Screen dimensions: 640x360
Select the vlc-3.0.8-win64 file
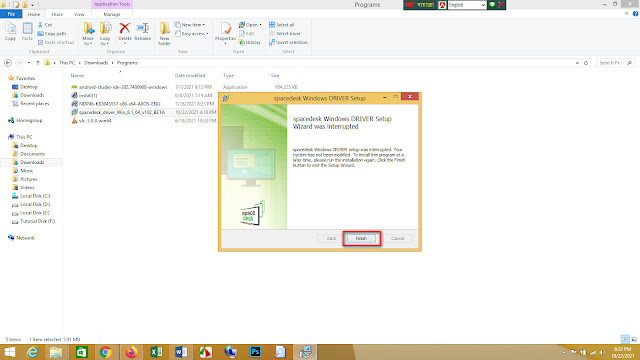pyautogui.click(x=95, y=121)
